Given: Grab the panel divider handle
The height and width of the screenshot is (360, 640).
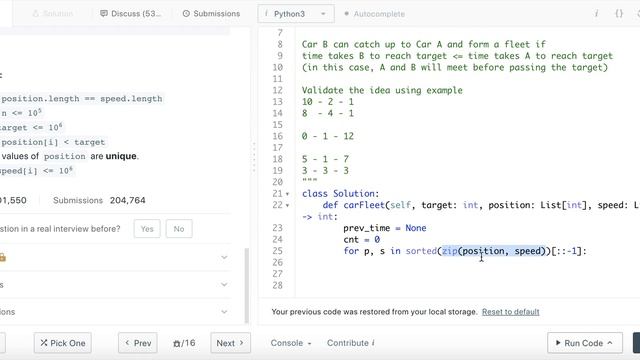Looking at the screenshot, I should [x=254, y=157].
